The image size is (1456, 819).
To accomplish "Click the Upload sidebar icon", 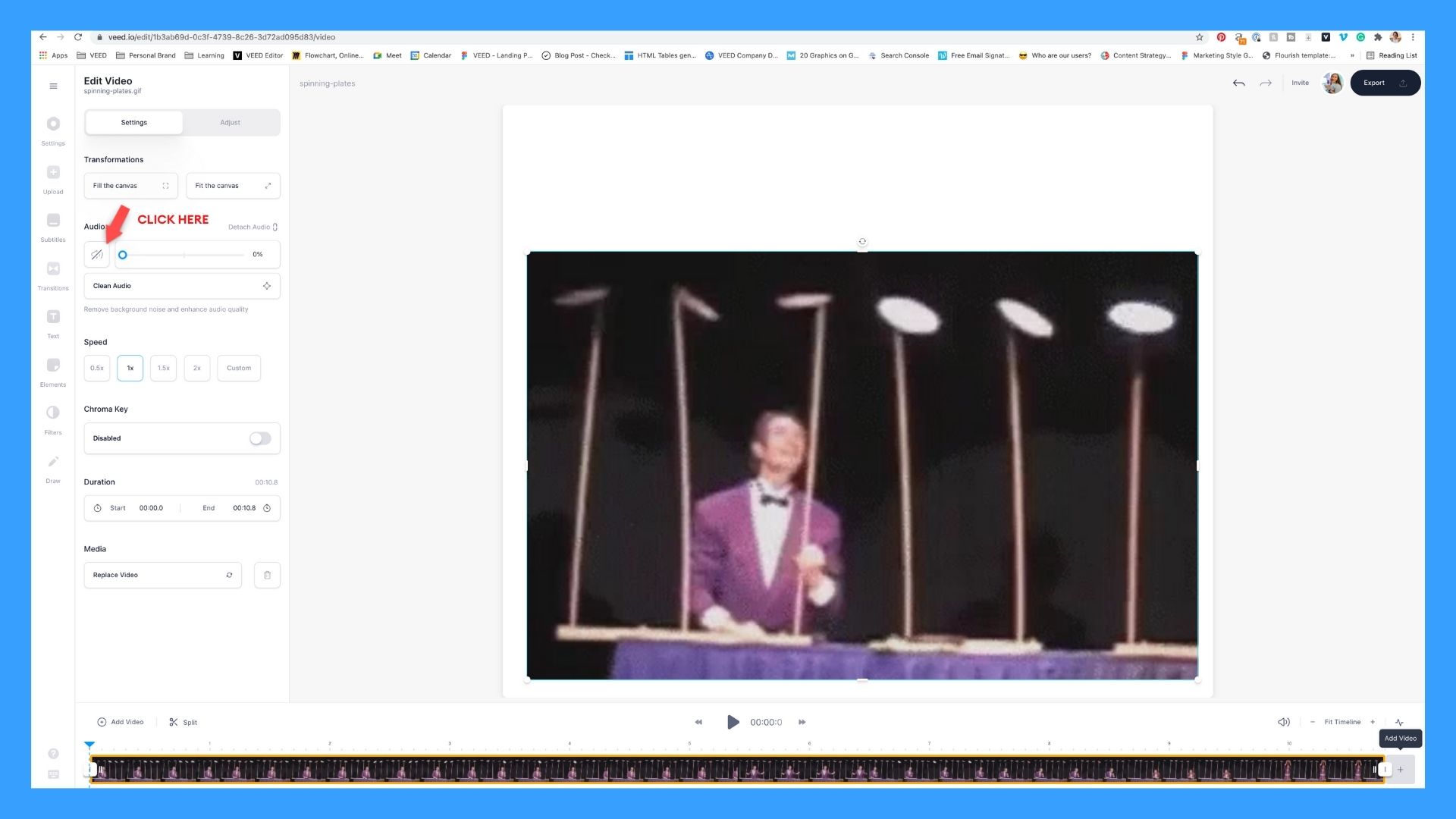I will (x=53, y=173).
